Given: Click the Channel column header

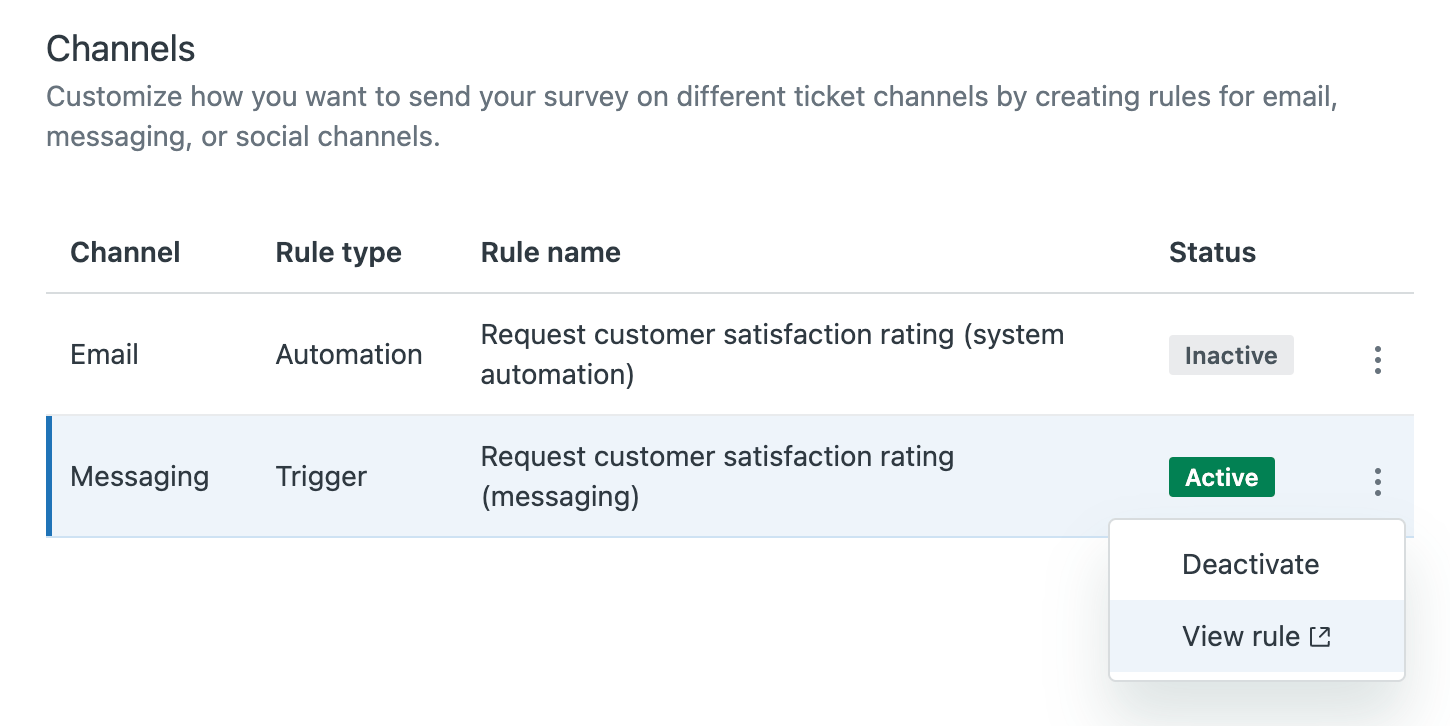Looking at the screenshot, I should click(x=125, y=252).
